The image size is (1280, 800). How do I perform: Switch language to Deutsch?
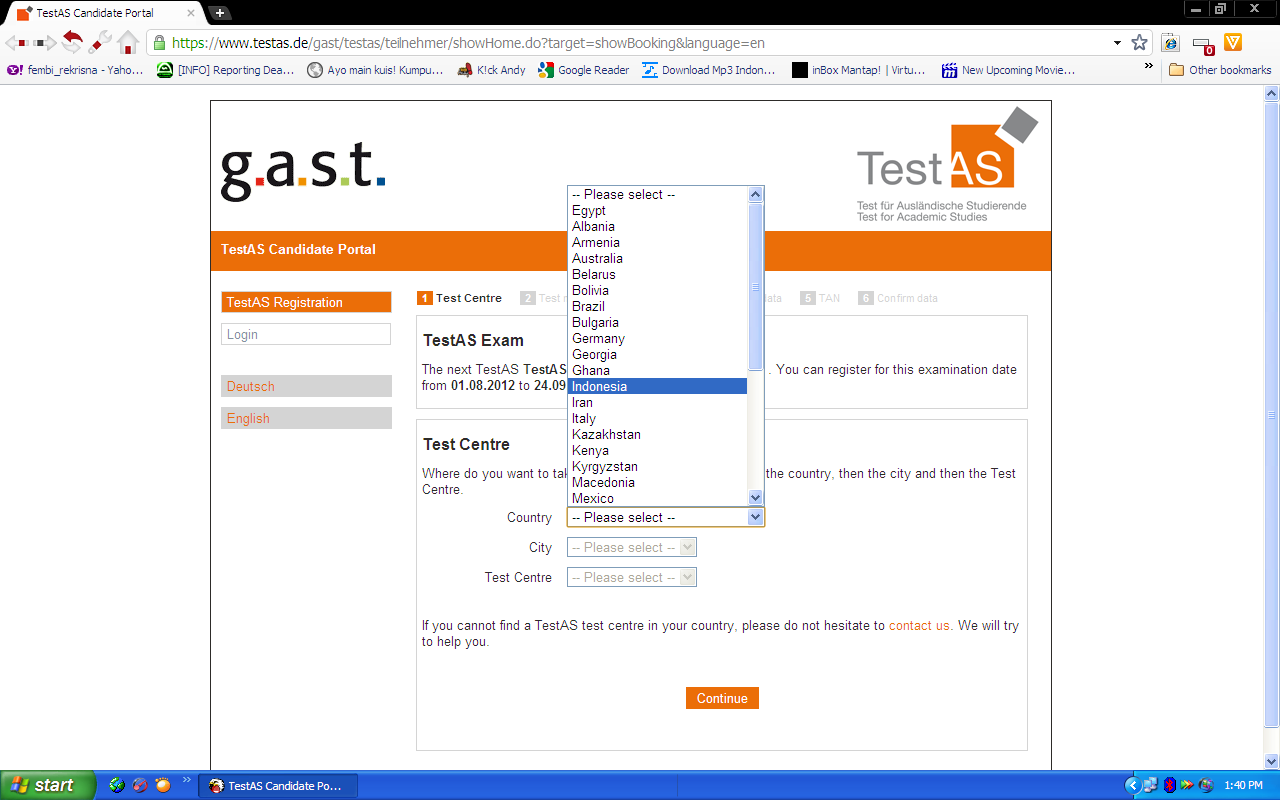click(306, 386)
